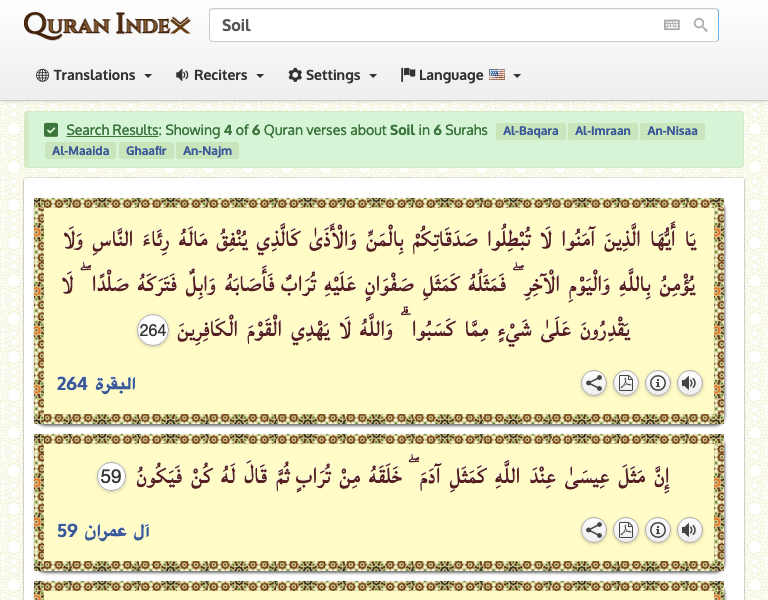Open the Settings dropdown
The height and width of the screenshot is (600, 768).
(333, 75)
